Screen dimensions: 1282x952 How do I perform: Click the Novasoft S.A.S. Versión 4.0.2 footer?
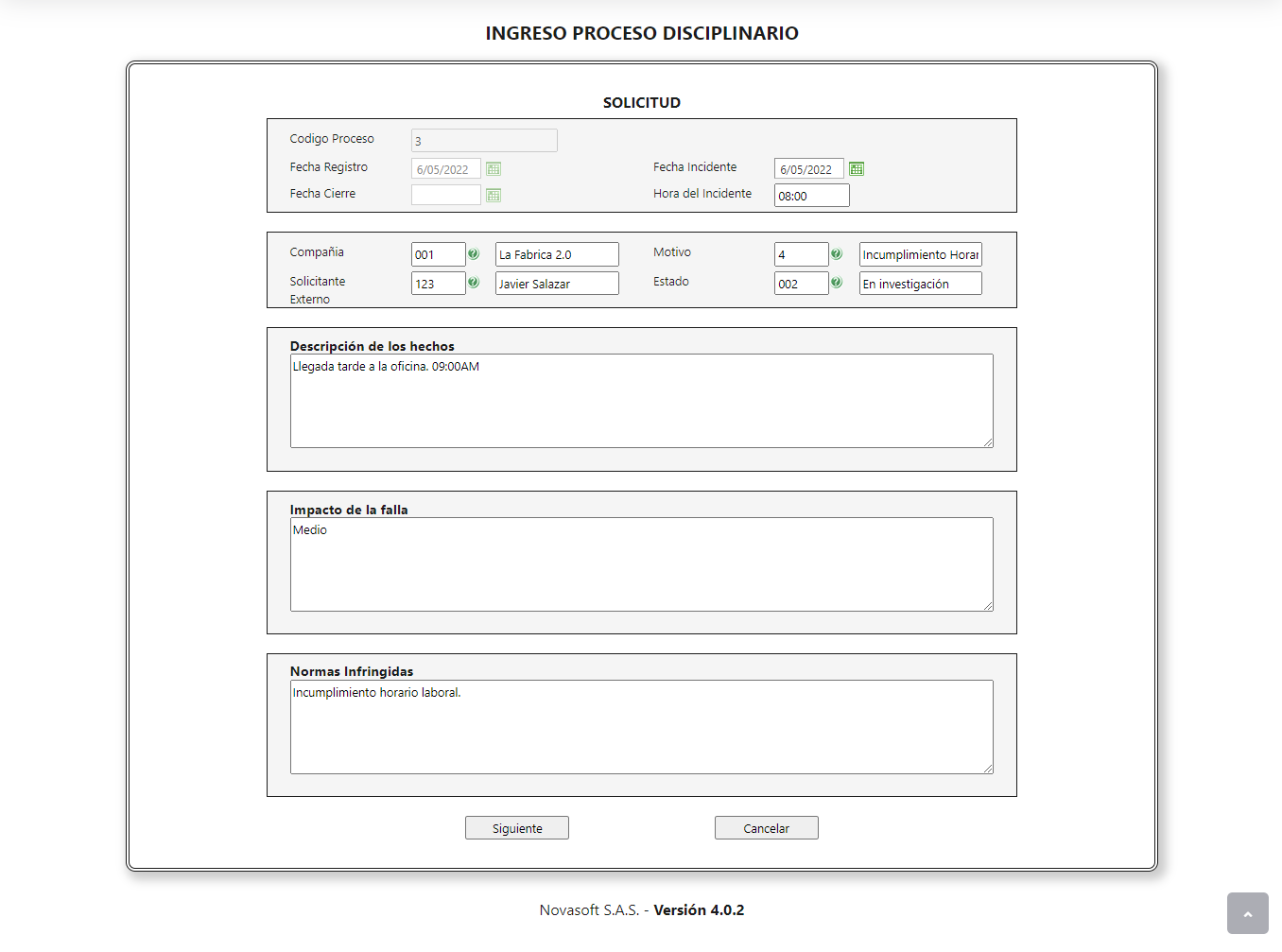coord(642,910)
